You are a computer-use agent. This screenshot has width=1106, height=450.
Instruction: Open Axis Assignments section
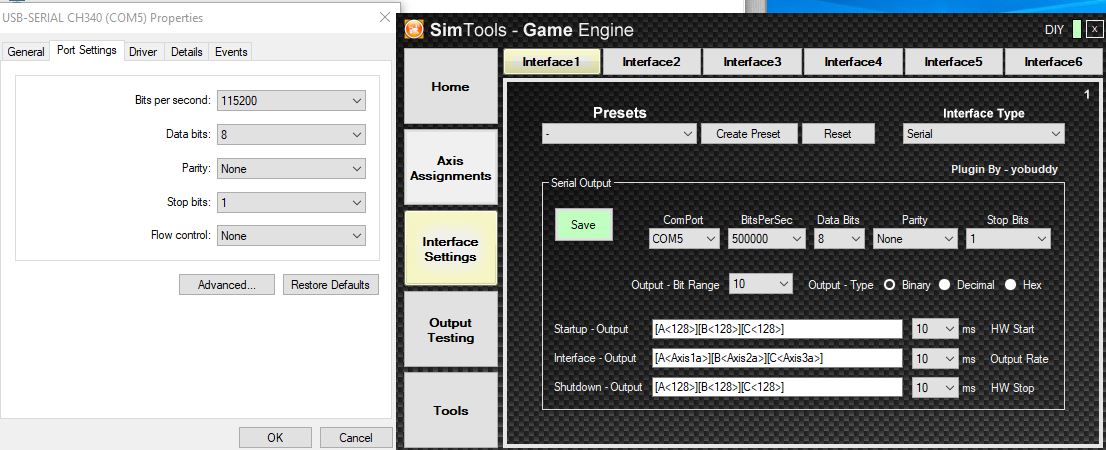tap(451, 168)
